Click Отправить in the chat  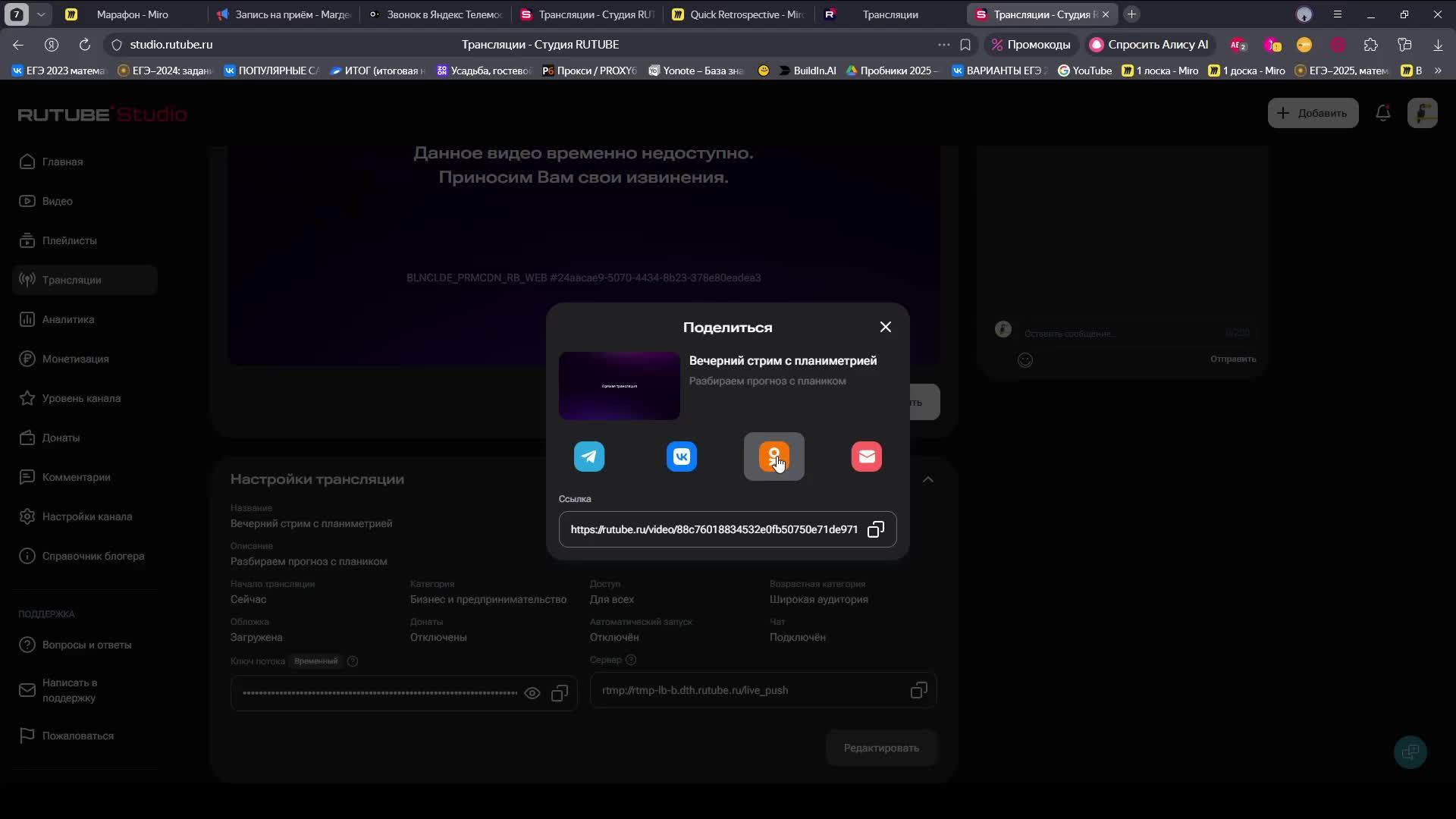point(1233,359)
